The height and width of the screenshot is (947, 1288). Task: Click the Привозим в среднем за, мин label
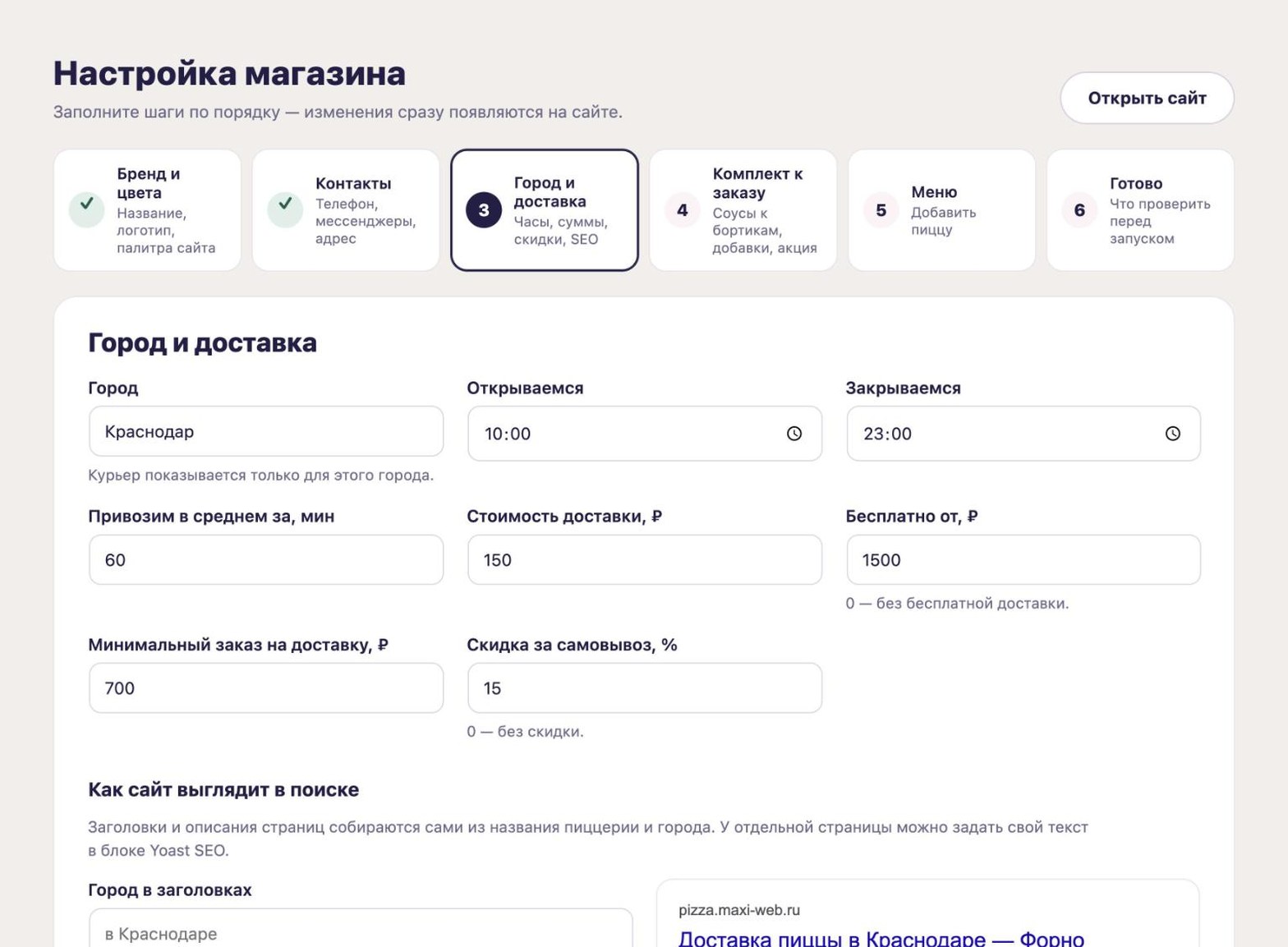(x=211, y=517)
